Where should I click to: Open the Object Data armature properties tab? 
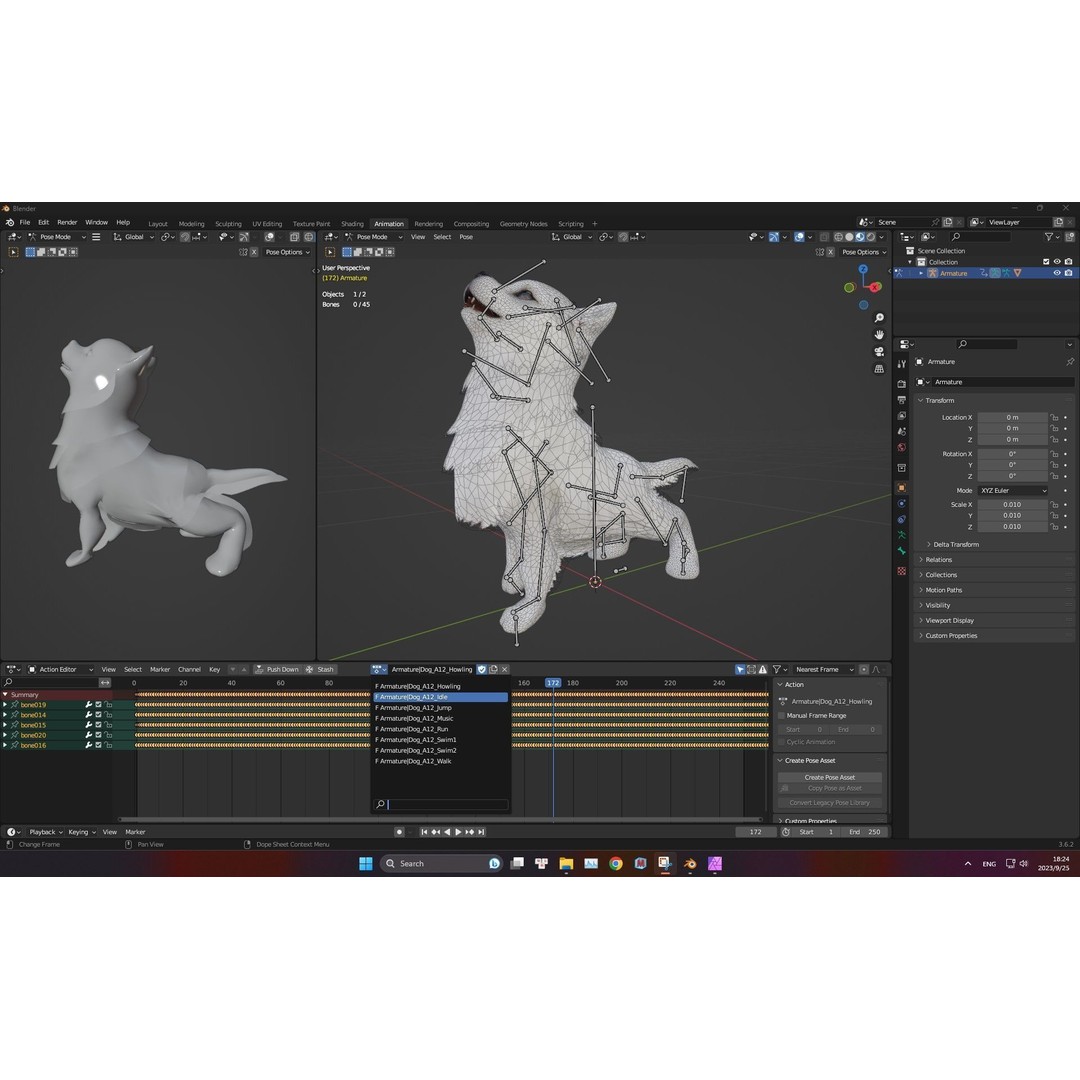click(902, 535)
